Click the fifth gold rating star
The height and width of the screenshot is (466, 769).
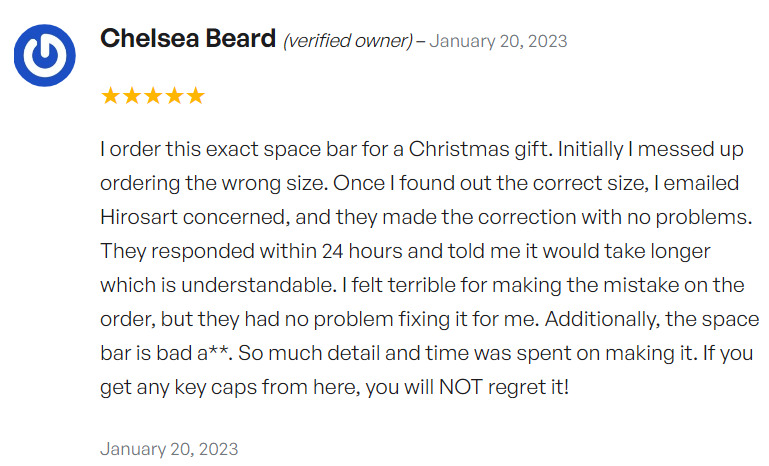(195, 96)
